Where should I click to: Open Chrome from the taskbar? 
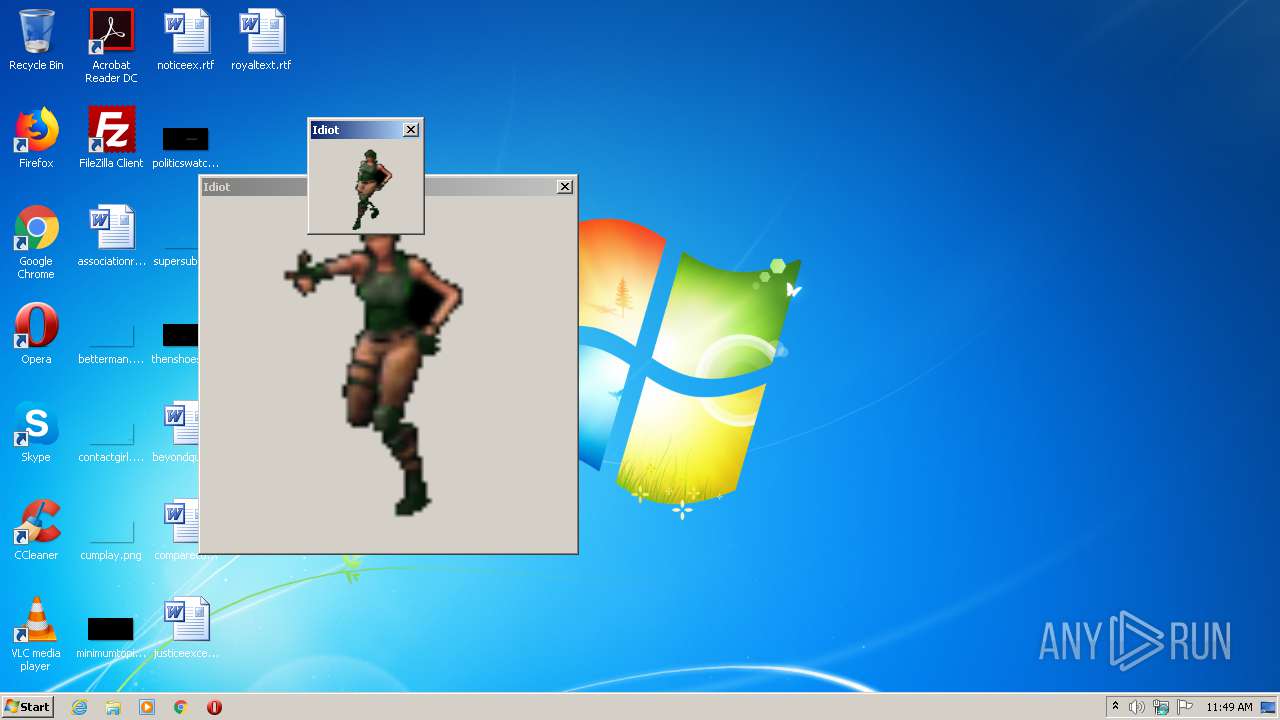click(x=181, y=707)
